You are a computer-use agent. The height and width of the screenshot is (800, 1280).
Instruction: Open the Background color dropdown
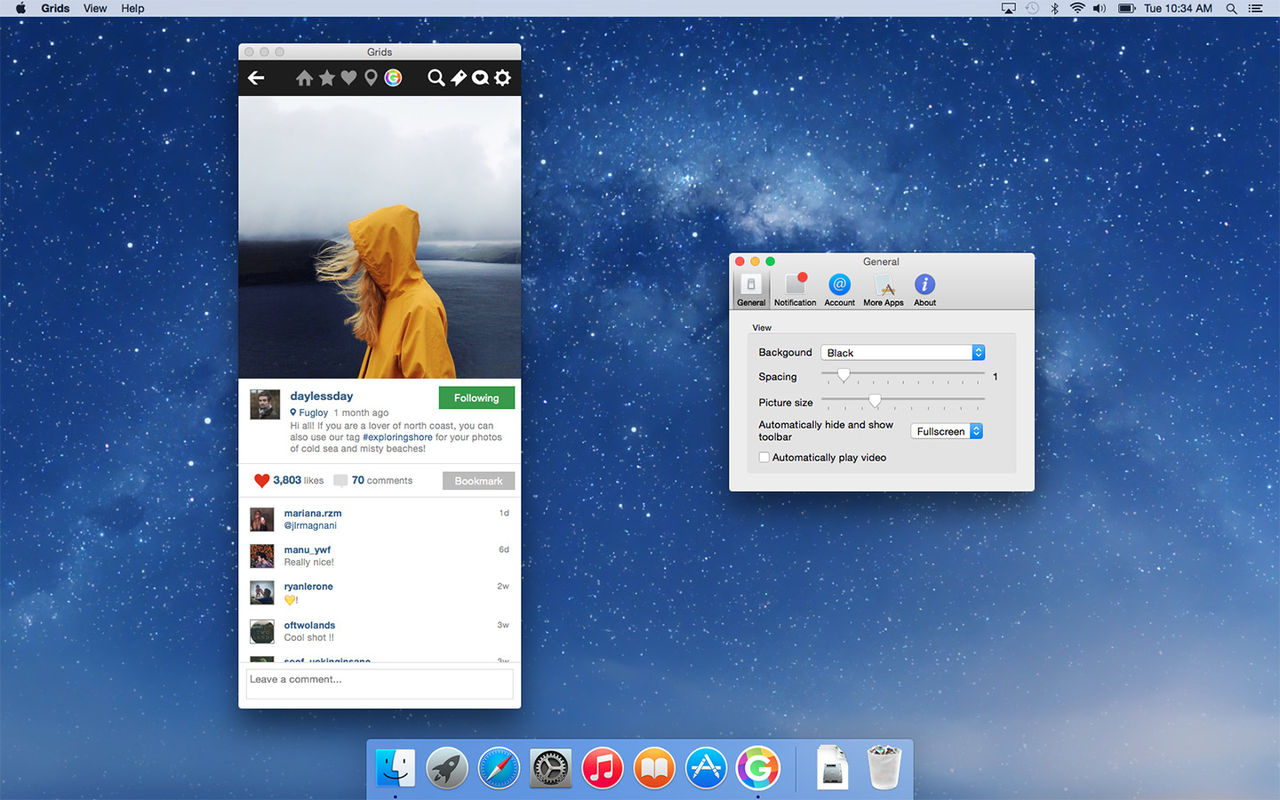[x=902, y=353]
